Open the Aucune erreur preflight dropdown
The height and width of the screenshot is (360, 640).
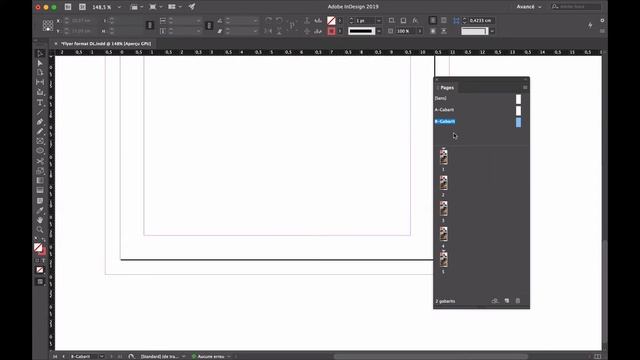click(x=229, y=356)
